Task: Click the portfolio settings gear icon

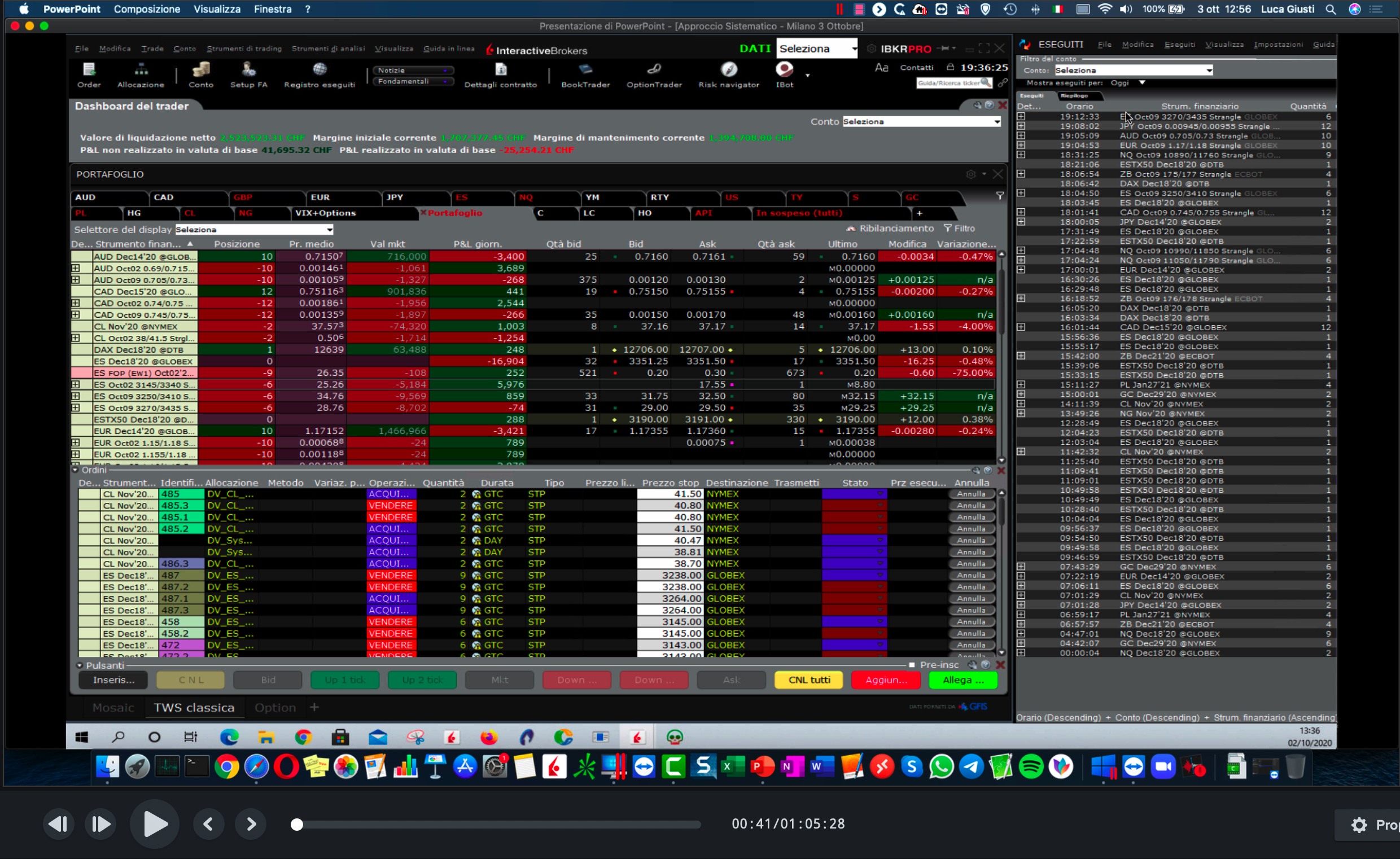Action: [970, 174]
